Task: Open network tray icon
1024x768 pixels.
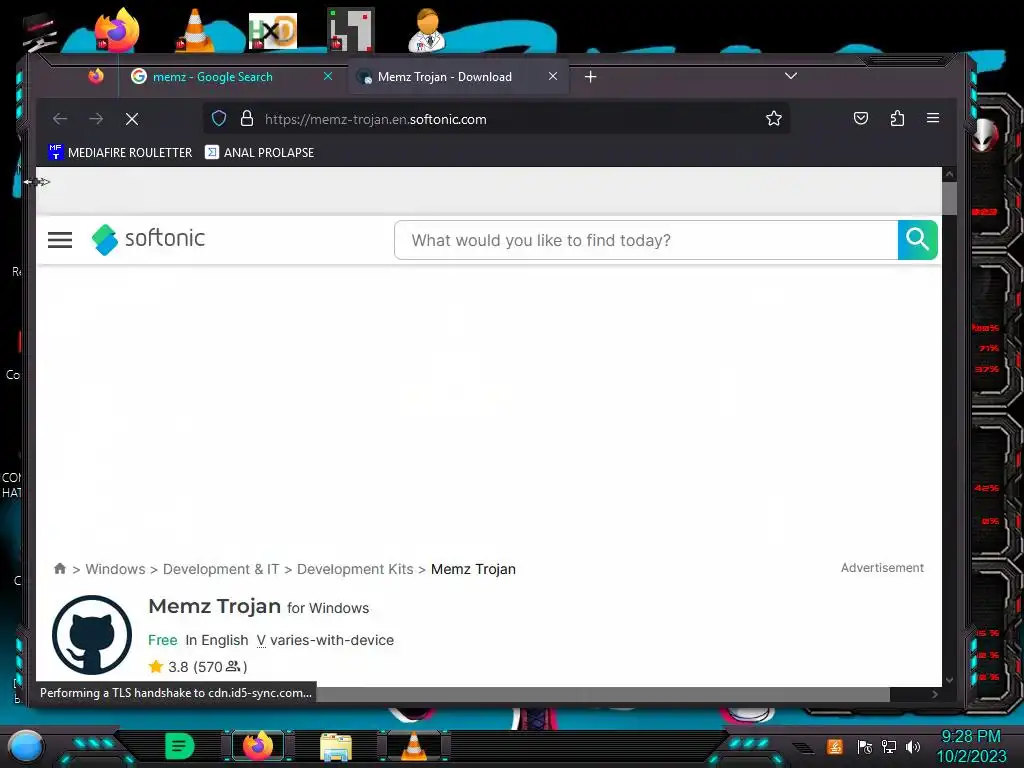Action: [889, 746]
